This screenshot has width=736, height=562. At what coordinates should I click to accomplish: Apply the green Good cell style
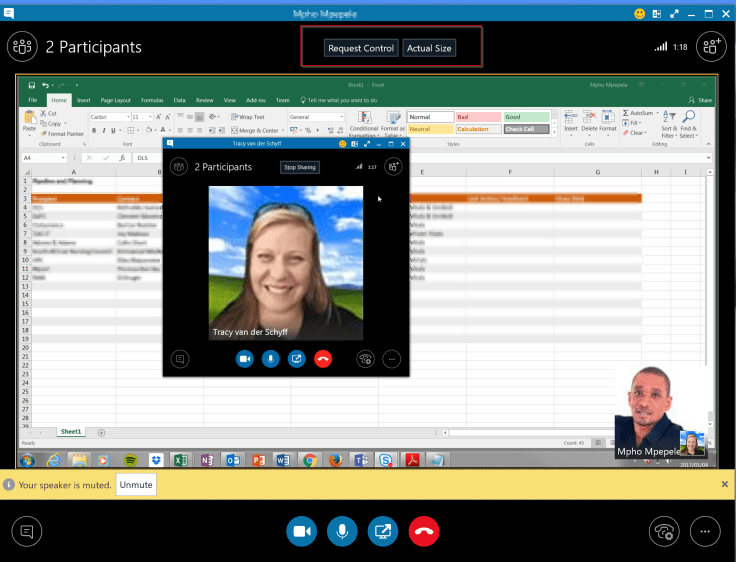[x=525, y=117]
